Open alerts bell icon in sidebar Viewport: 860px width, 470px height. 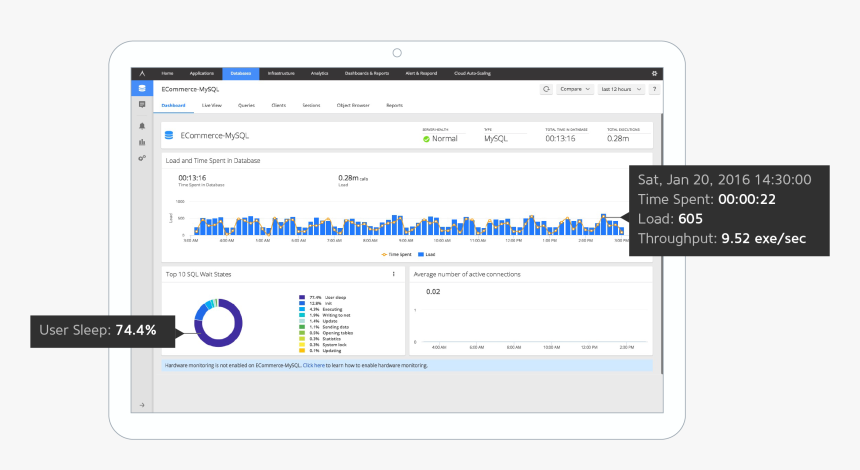pyautogui.click(x=142, y=126)
